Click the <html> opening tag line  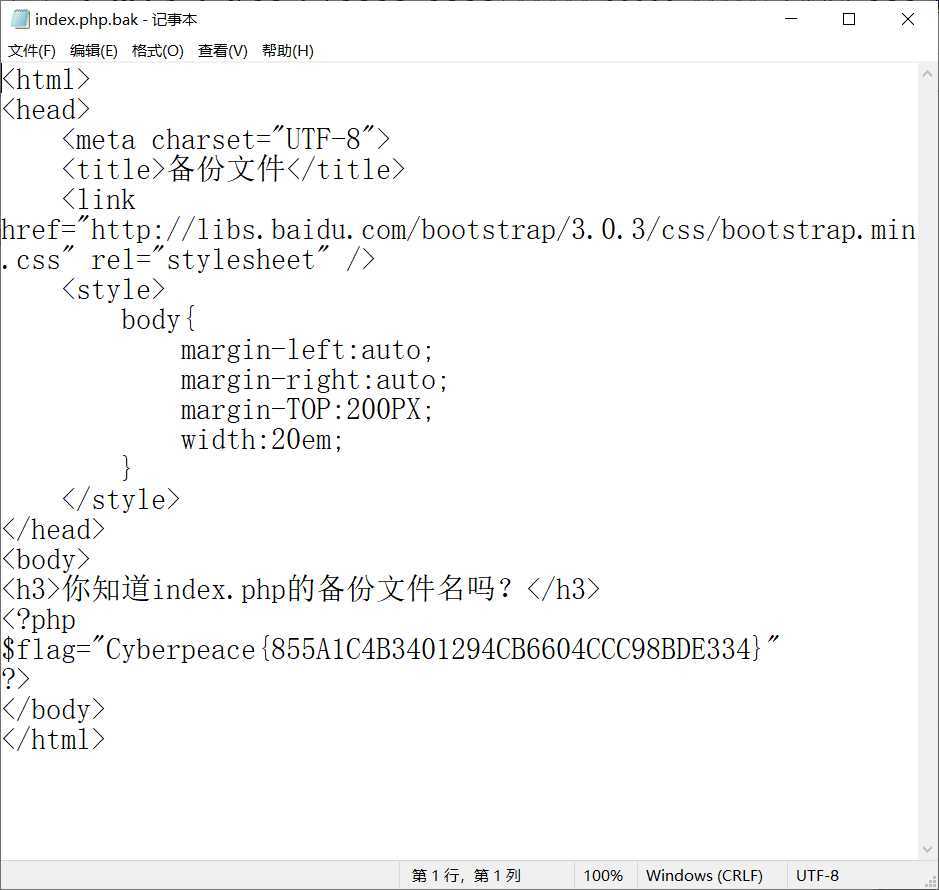(46, 80)
